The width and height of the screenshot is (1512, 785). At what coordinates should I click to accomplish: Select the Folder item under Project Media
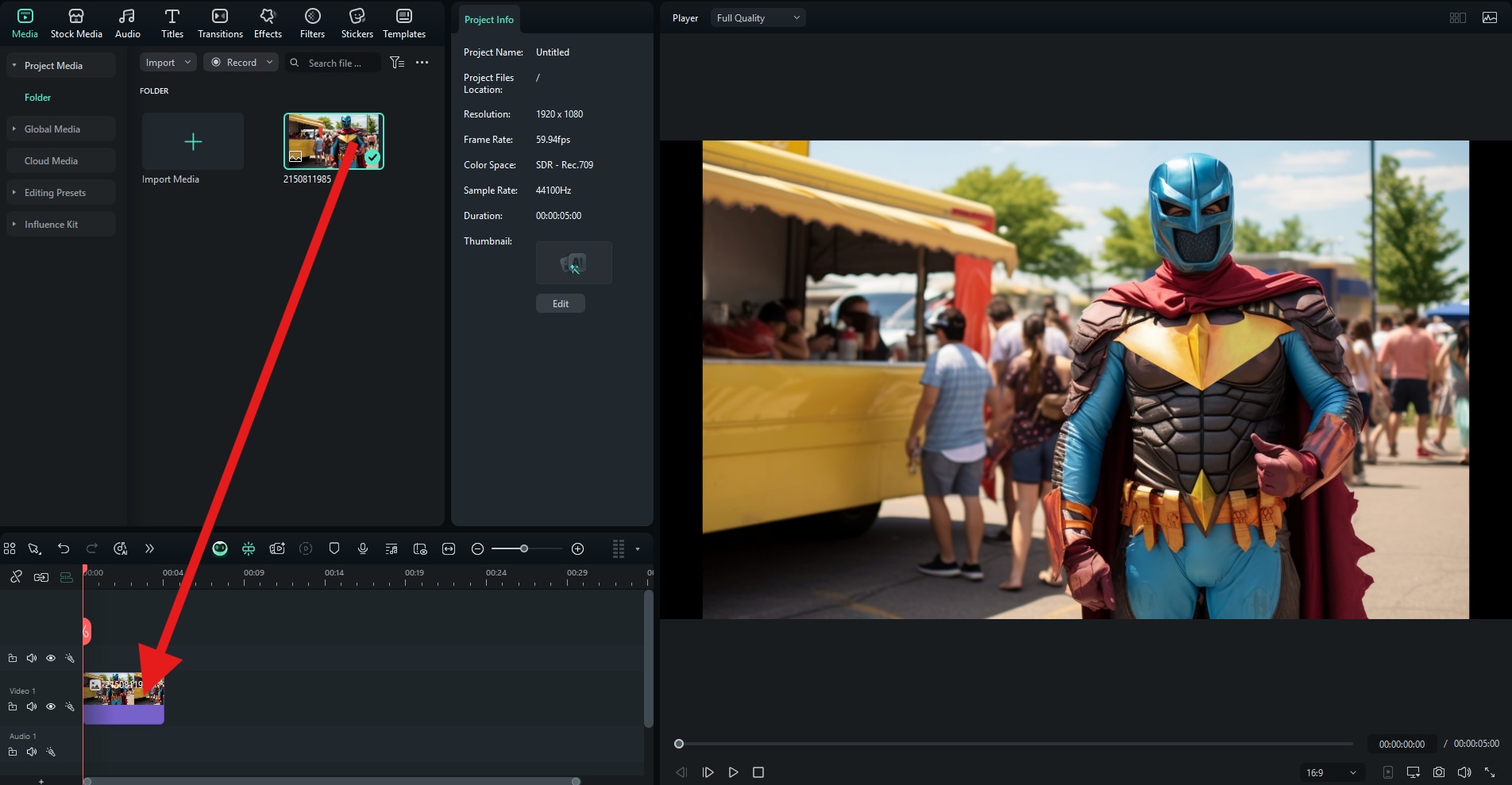point(37,97)
